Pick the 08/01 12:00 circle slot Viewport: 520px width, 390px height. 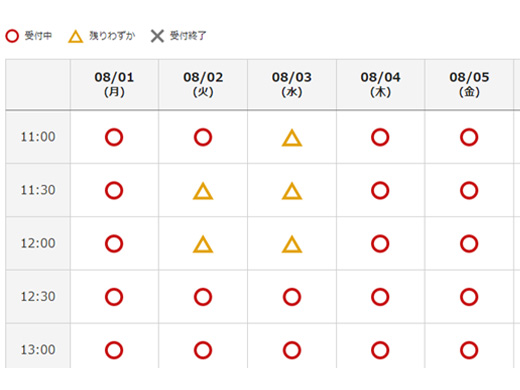(x=114, y=244)
